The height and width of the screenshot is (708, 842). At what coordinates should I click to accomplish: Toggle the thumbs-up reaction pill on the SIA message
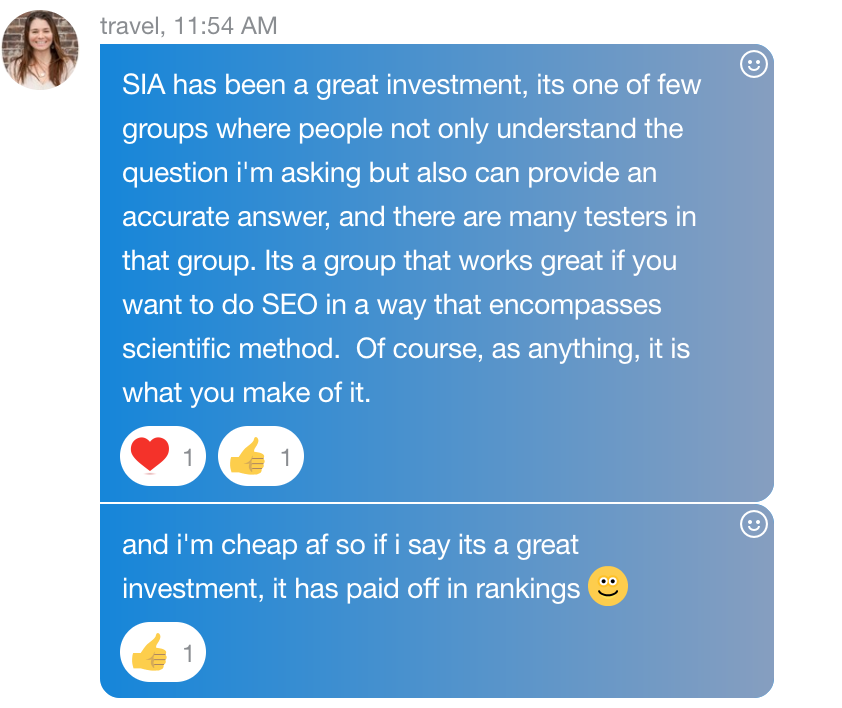260,458
